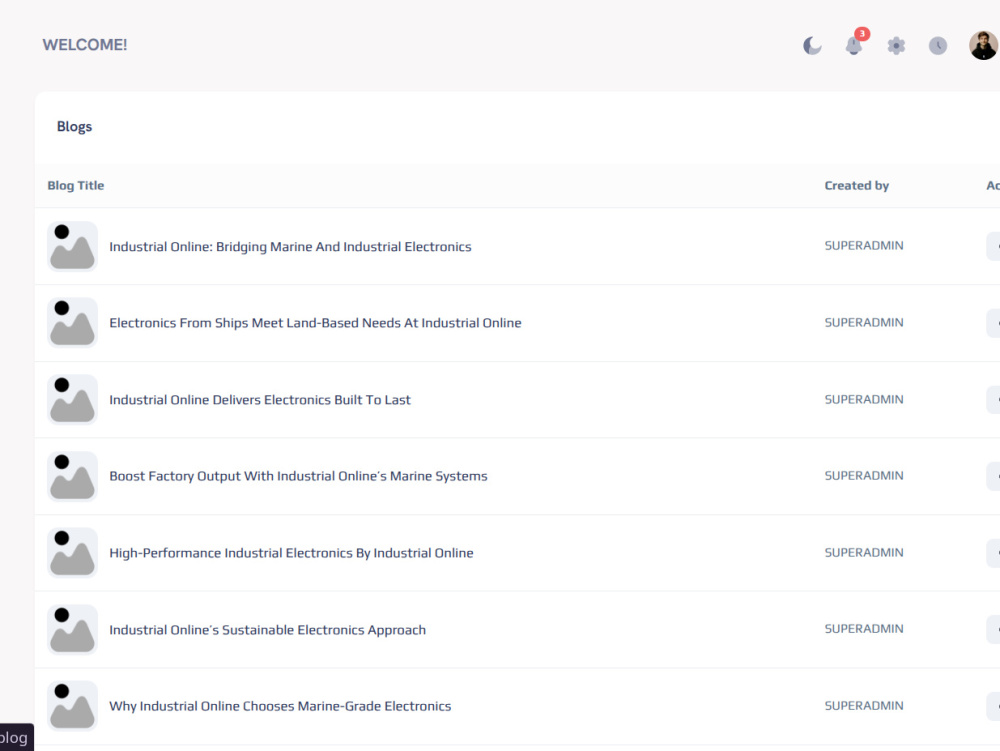This screenshot has height=751, width=1000.
Task: Click the red notification badge showing 3
Action: [x=861, y=33]
